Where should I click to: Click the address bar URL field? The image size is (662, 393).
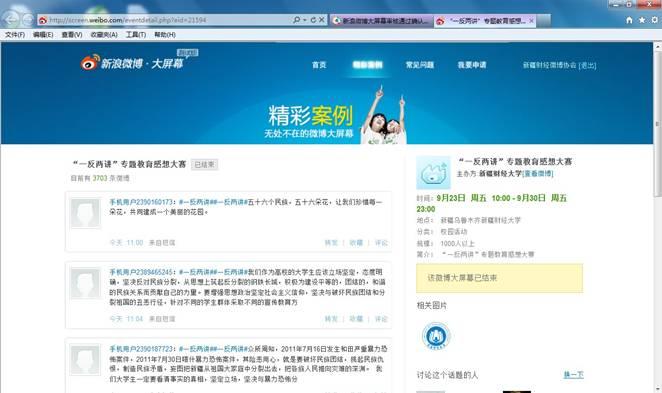pyautogui.click(x=165, y=20)
